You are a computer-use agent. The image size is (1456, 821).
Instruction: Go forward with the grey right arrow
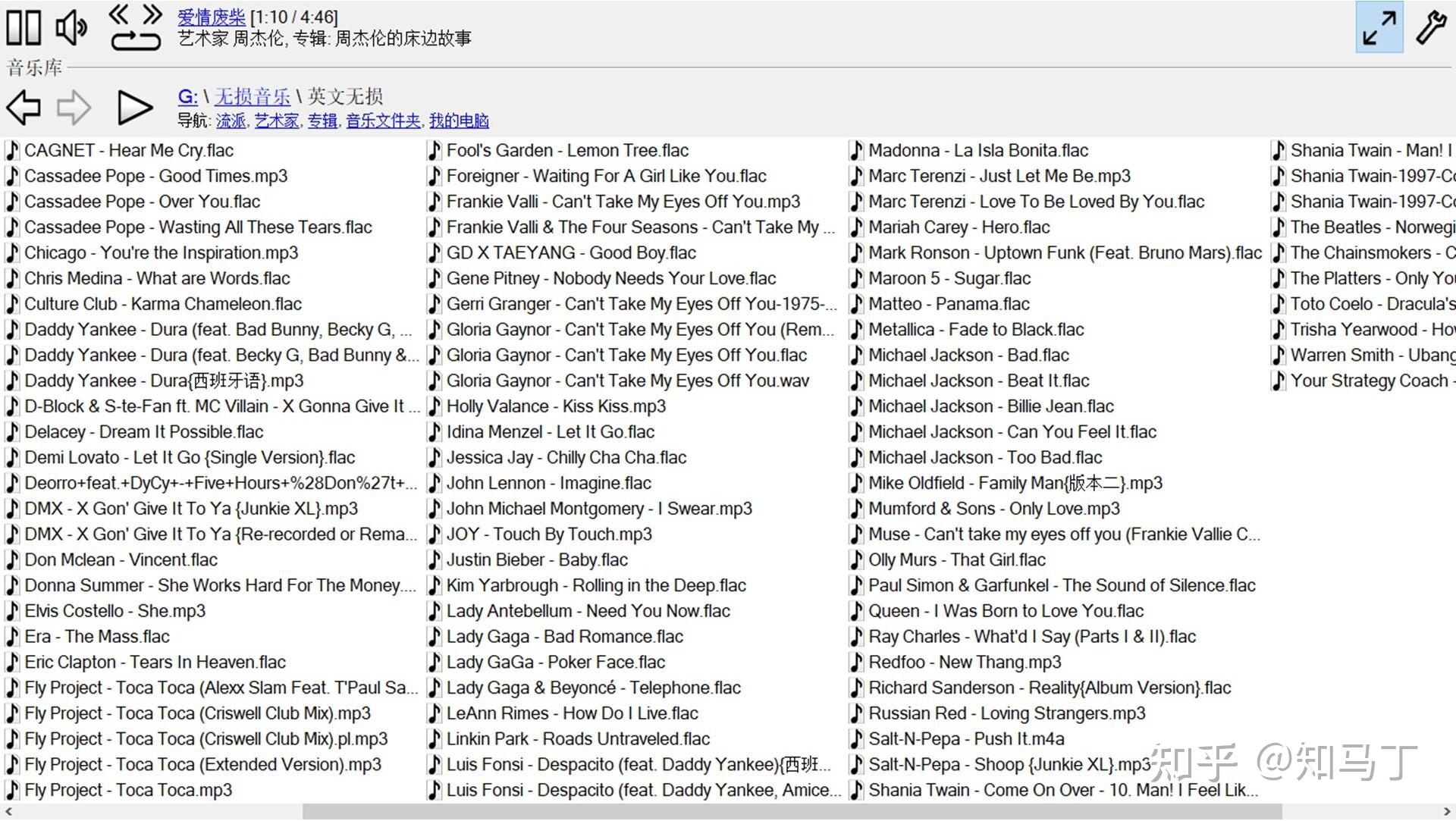coord(74,107)
